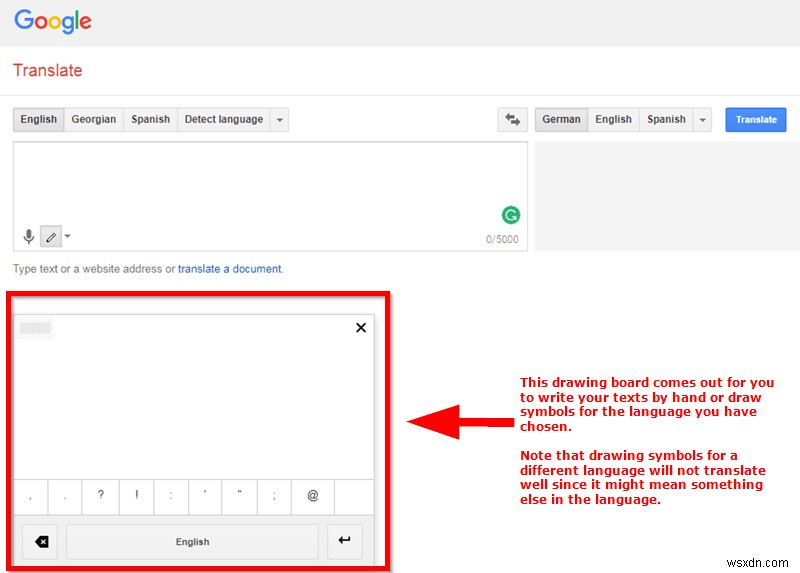Open the translate a document link

pyautogui.click(x=230, y=269)
